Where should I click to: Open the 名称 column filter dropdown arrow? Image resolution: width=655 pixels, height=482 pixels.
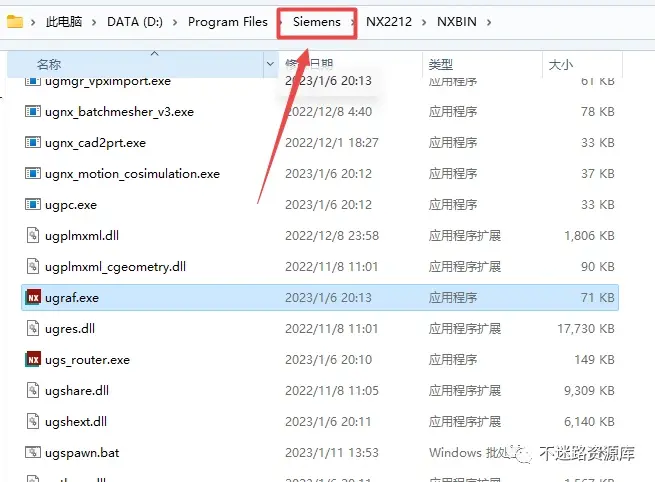270,64
